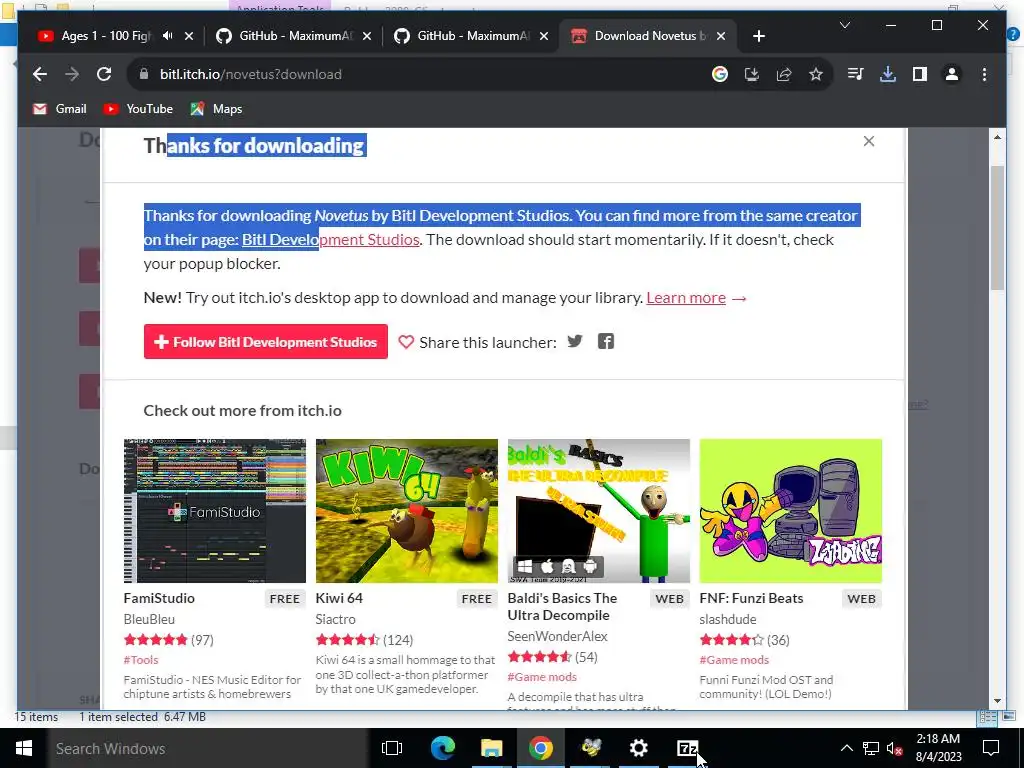
Task: Follow Bitl Development Studios
Action: (x=266, y=342)
